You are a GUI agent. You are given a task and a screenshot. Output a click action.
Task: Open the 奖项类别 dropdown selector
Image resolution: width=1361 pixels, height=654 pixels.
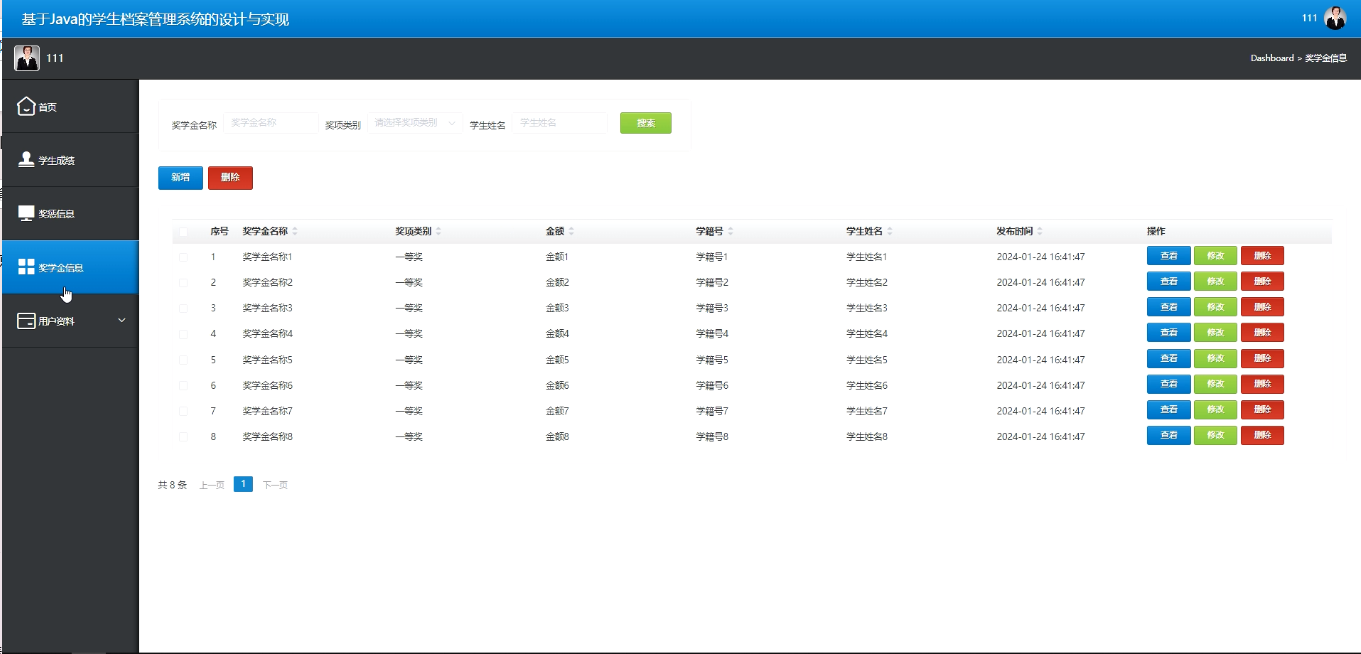coord(414,123)
